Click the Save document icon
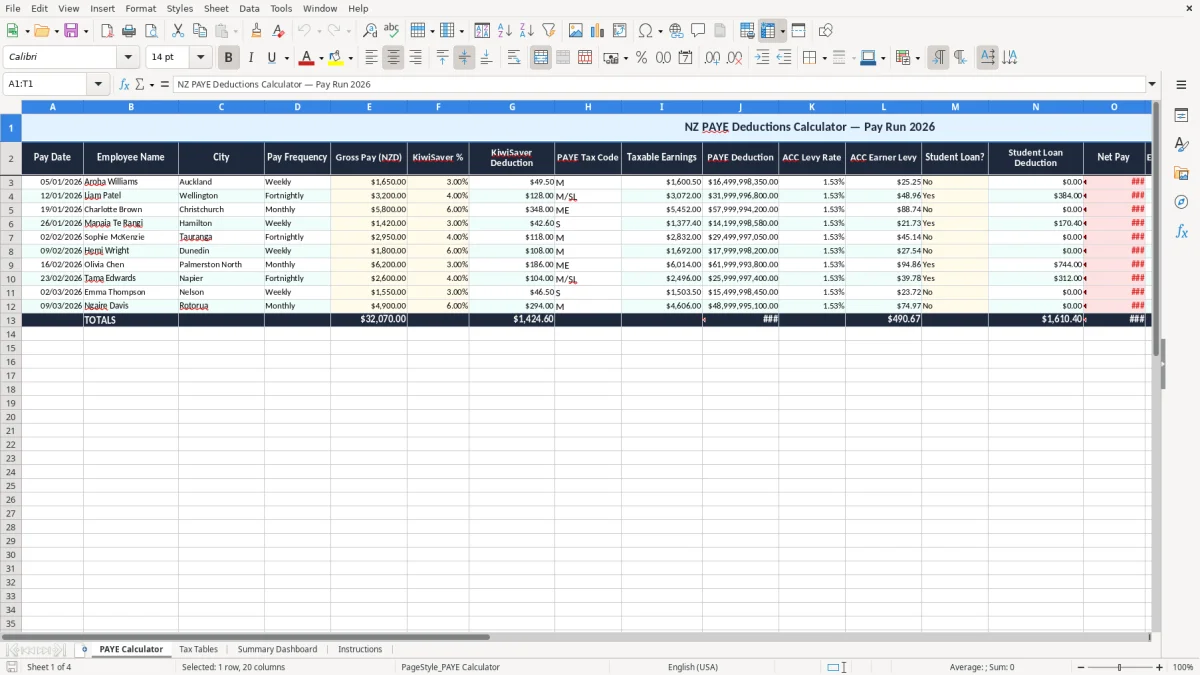Screen dimensions: 1200x675 pyautogui.click(x=71, y=31)
